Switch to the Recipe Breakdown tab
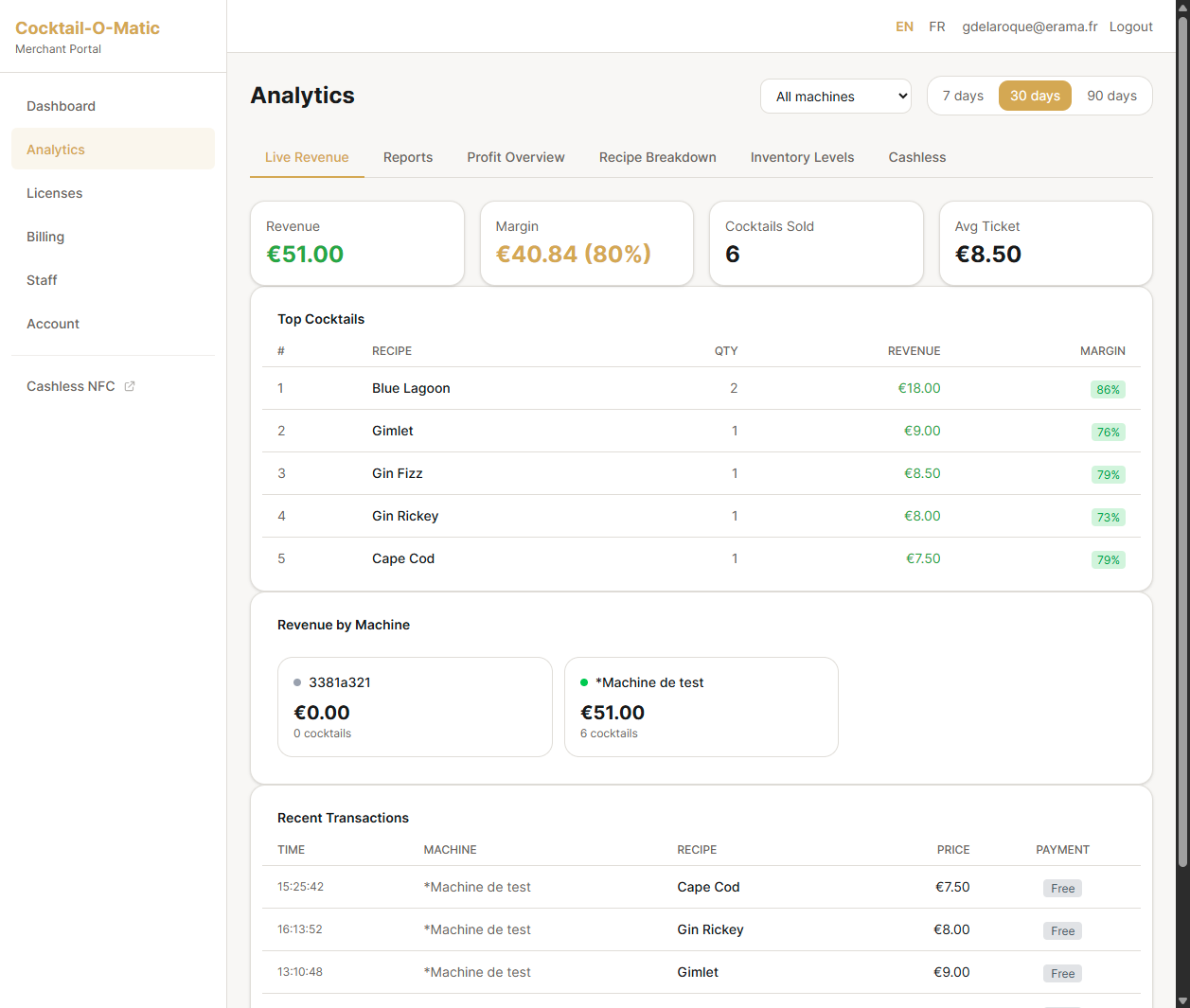Screen dimensions: 1190x1008 658,157
